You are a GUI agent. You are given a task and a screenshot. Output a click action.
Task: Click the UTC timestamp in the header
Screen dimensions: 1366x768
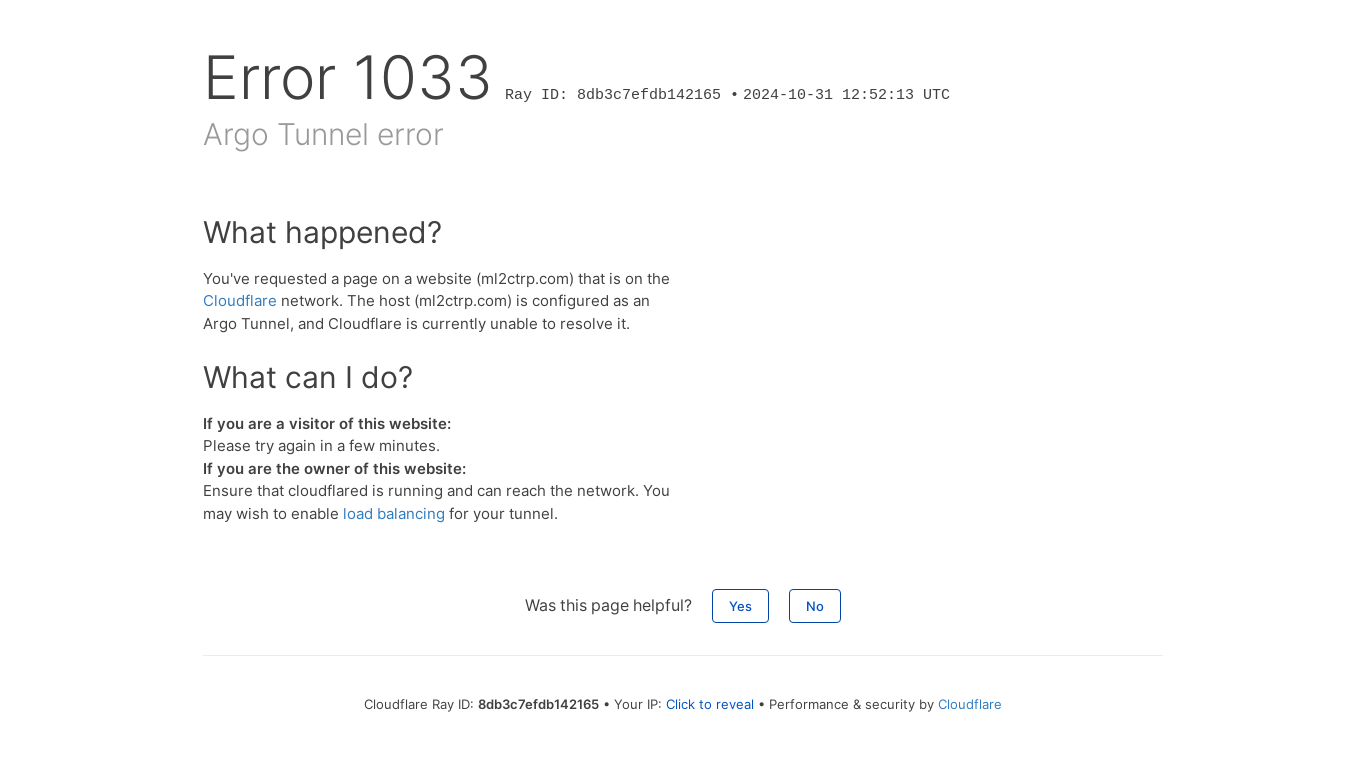coord(846,95)
